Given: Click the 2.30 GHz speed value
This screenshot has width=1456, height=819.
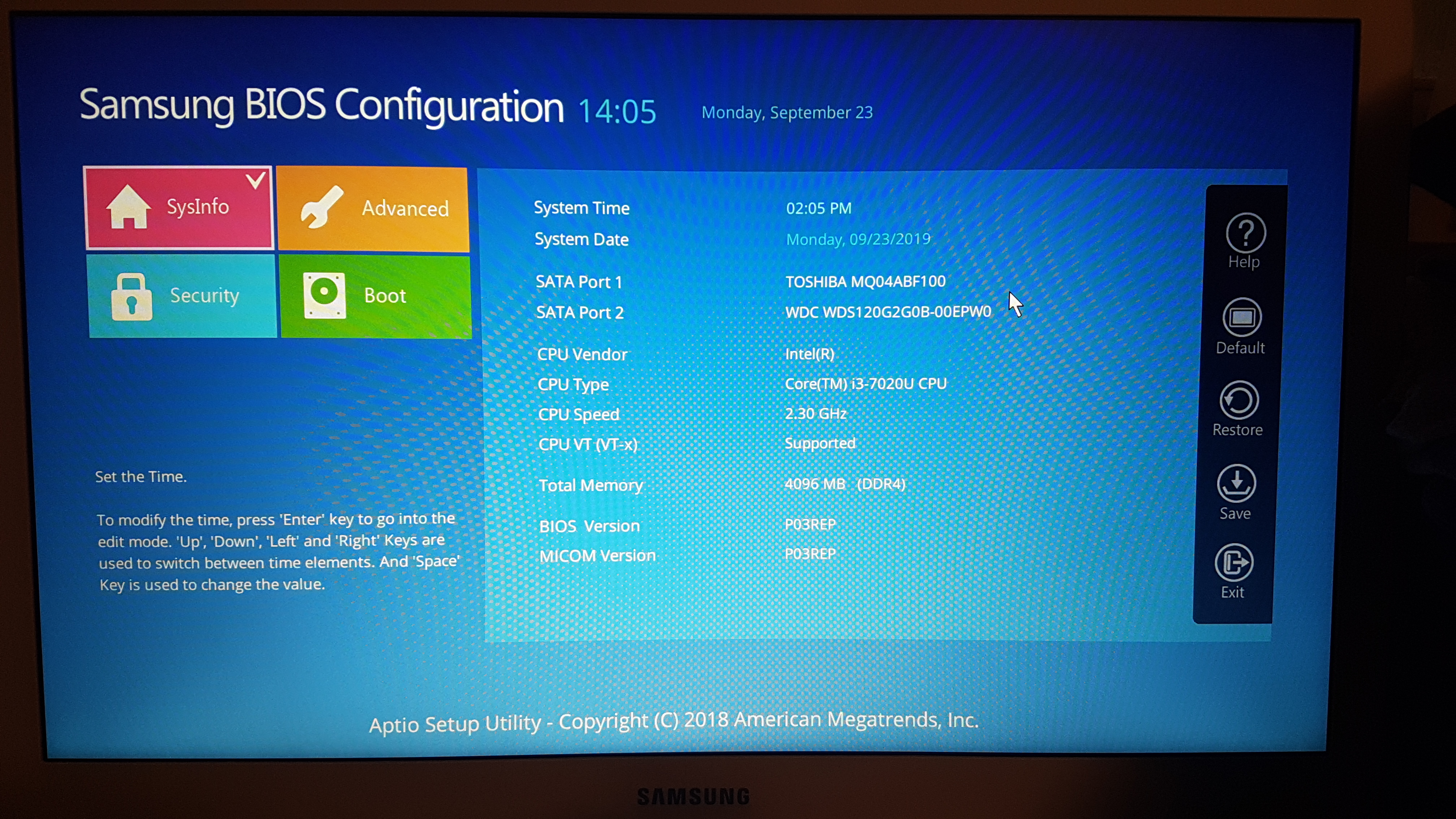Looking at the screenshot, I should (816, 414).
